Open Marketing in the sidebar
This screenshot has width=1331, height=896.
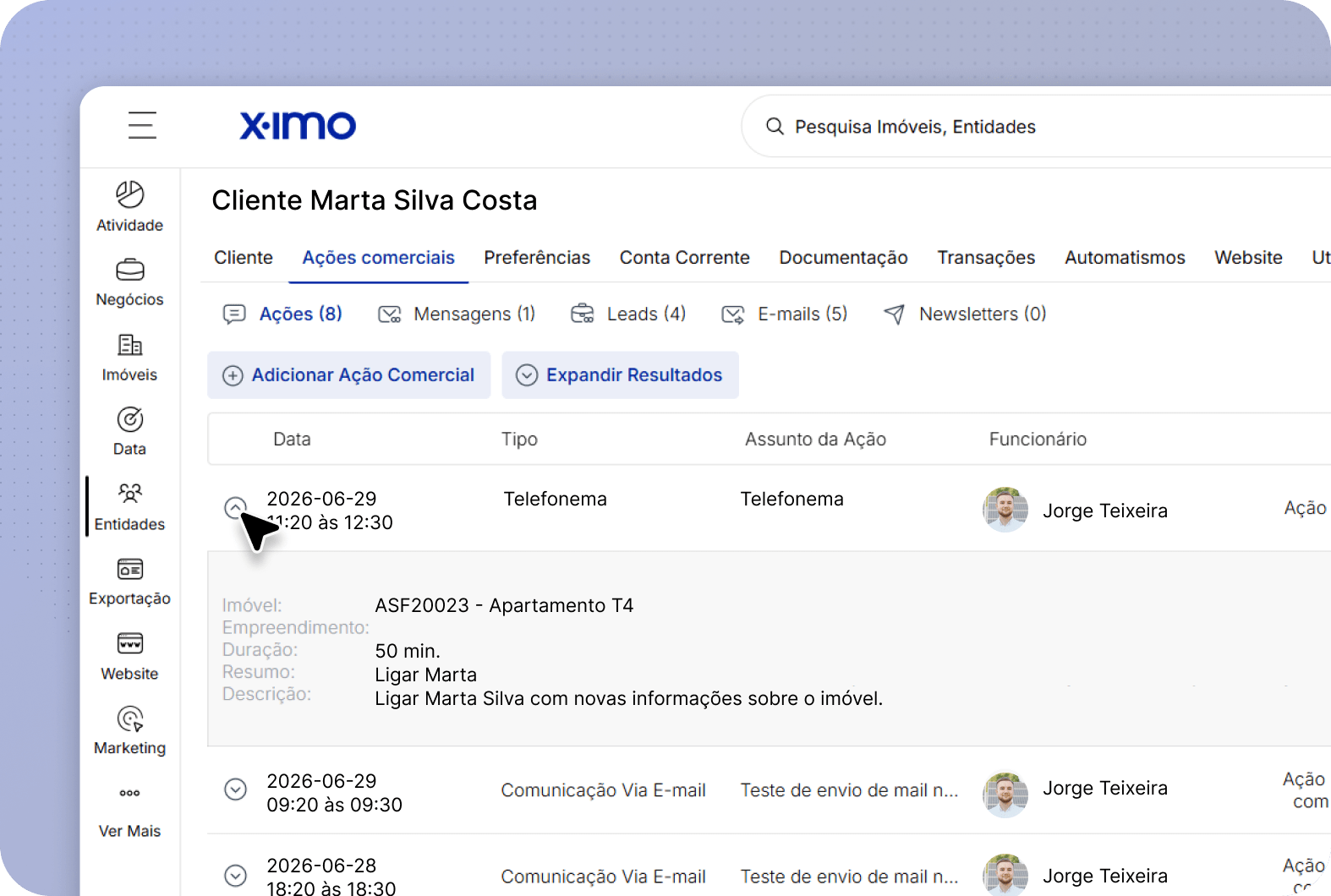(x=129, y=731)
